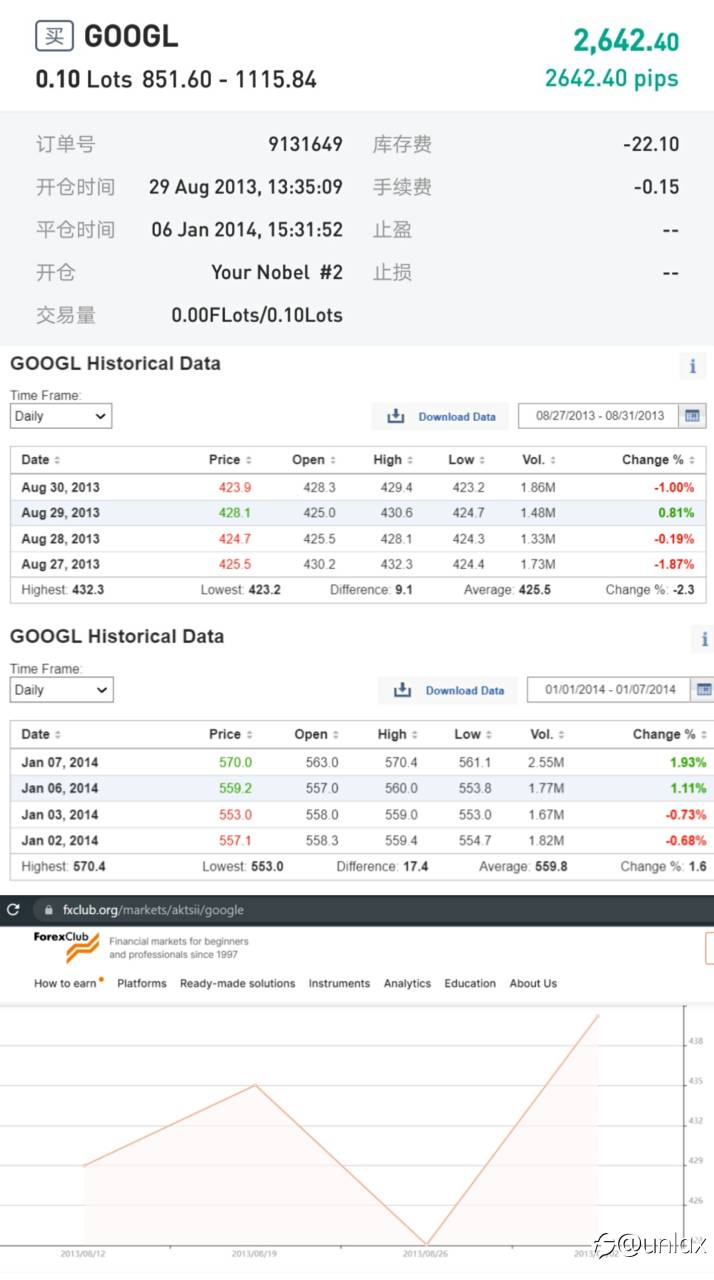
Task: Click 2013/08/12 label on chart axis
Action: [83, 1253]
